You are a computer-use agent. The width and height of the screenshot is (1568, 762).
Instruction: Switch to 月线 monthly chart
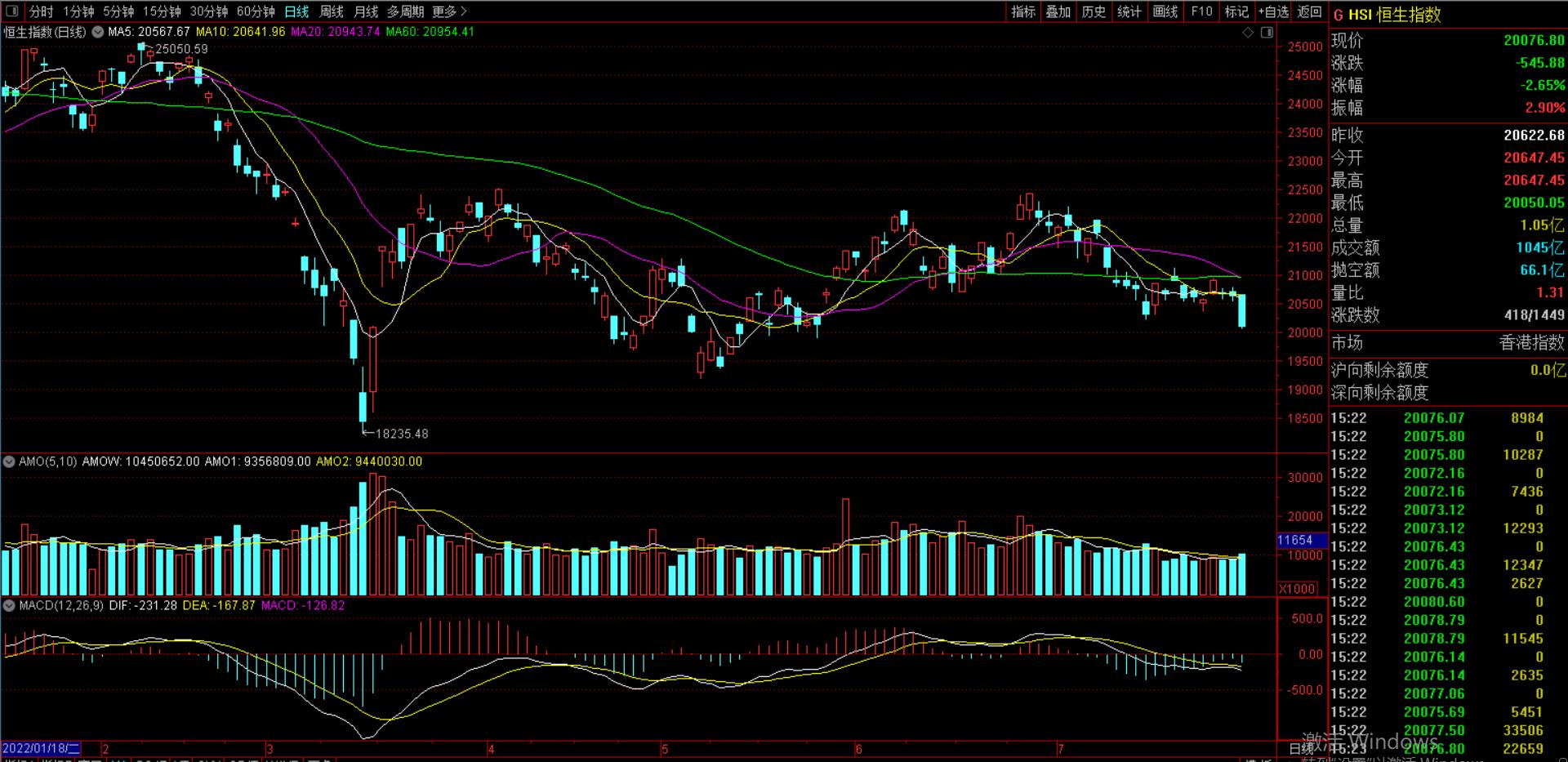(x=366, y=11)
